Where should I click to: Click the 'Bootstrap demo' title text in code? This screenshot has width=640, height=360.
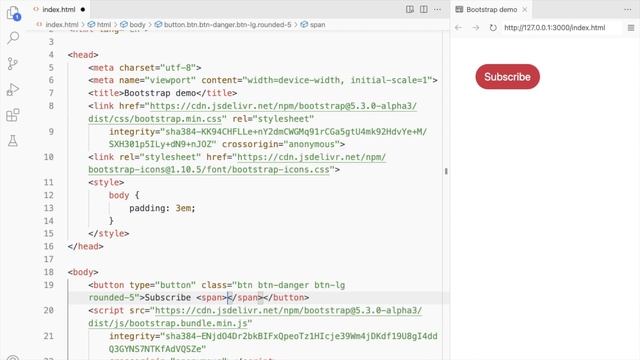160,93
